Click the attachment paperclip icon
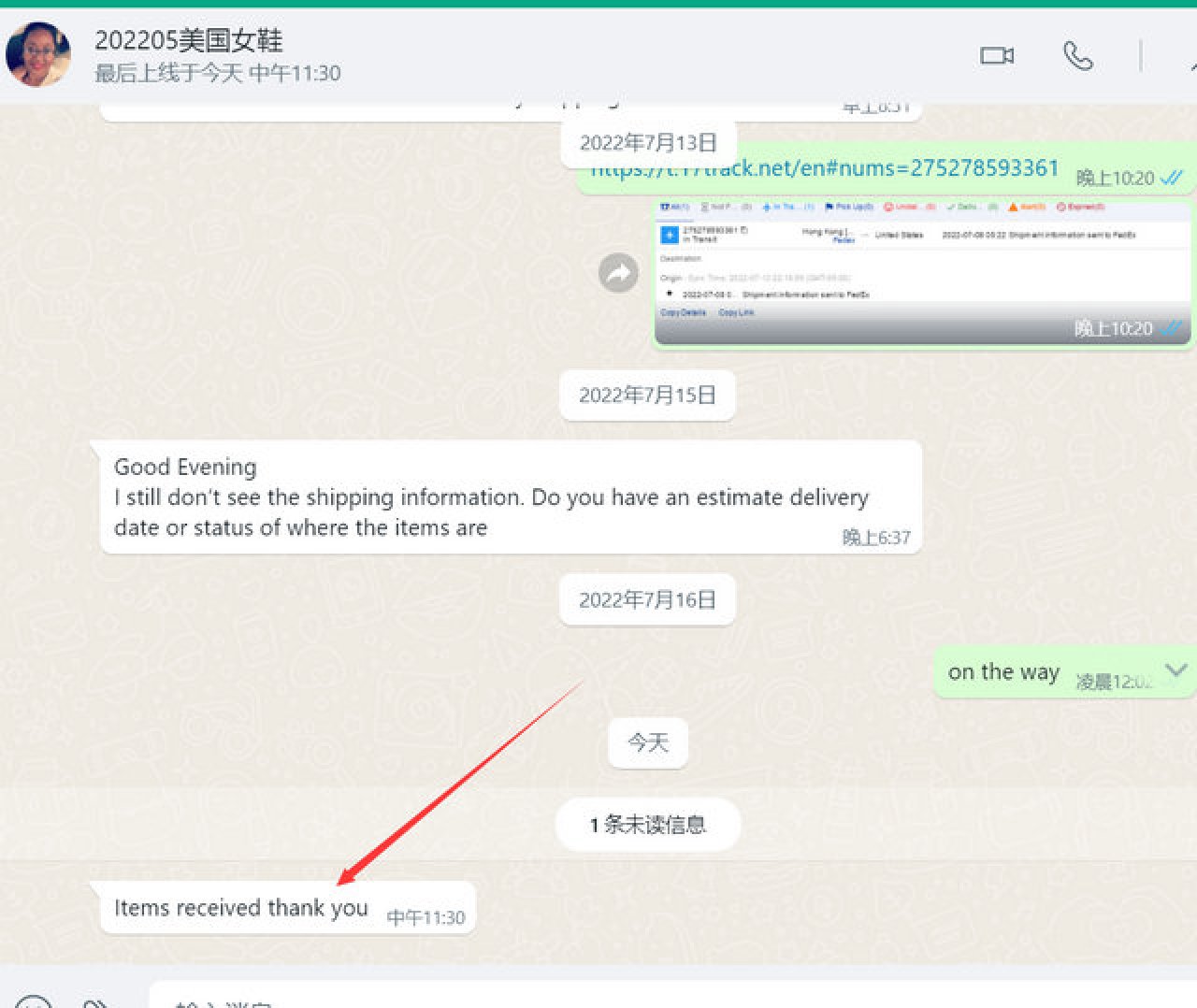Screen dimensions: 1197x1008 click(94, 1002)
